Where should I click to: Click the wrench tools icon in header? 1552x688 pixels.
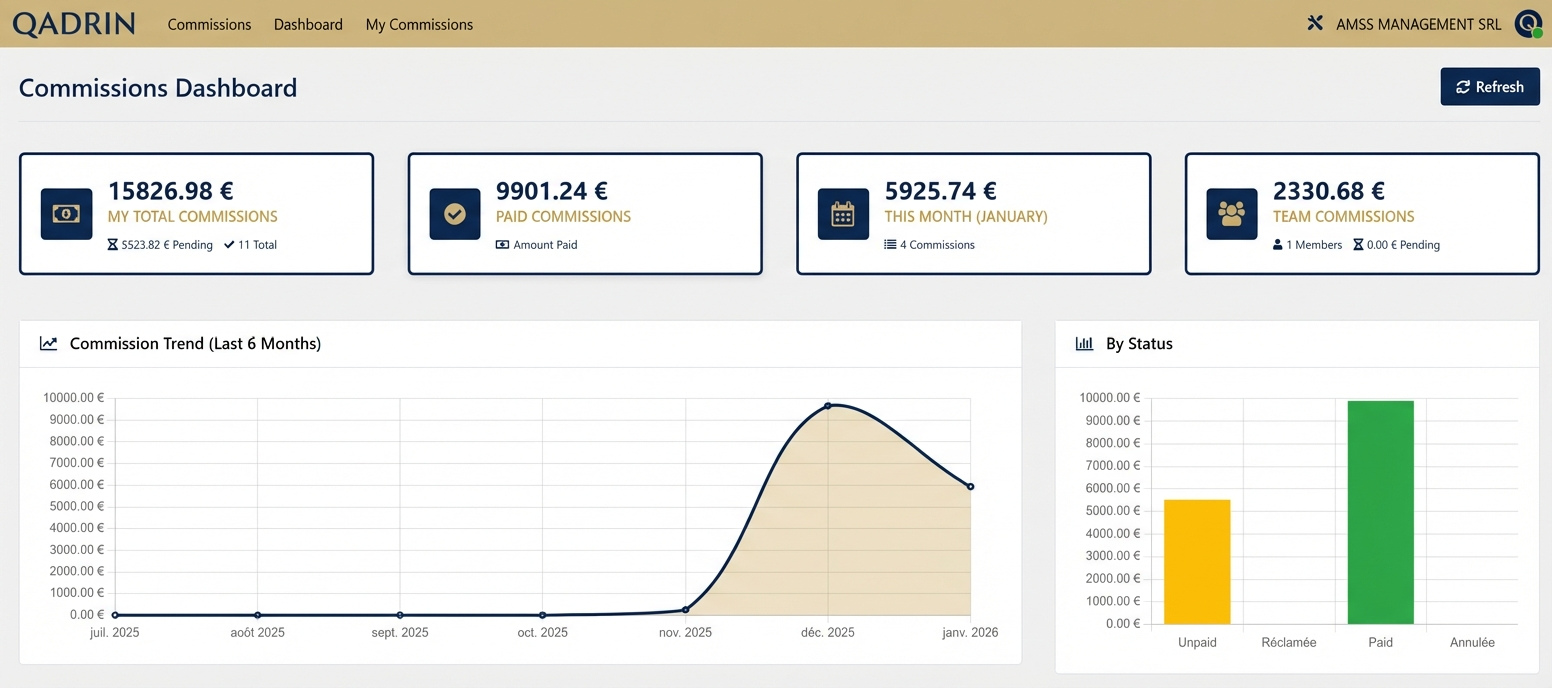[x=1315, y=23]
